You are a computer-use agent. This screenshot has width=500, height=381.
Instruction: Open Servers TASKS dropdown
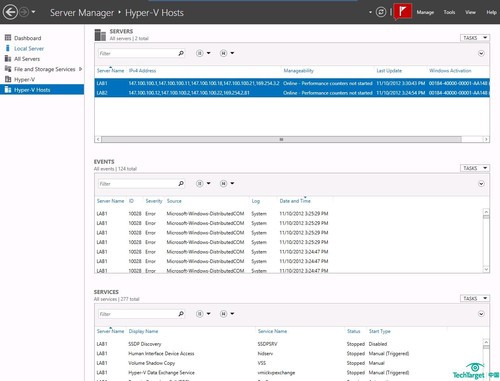coord(475,38)
